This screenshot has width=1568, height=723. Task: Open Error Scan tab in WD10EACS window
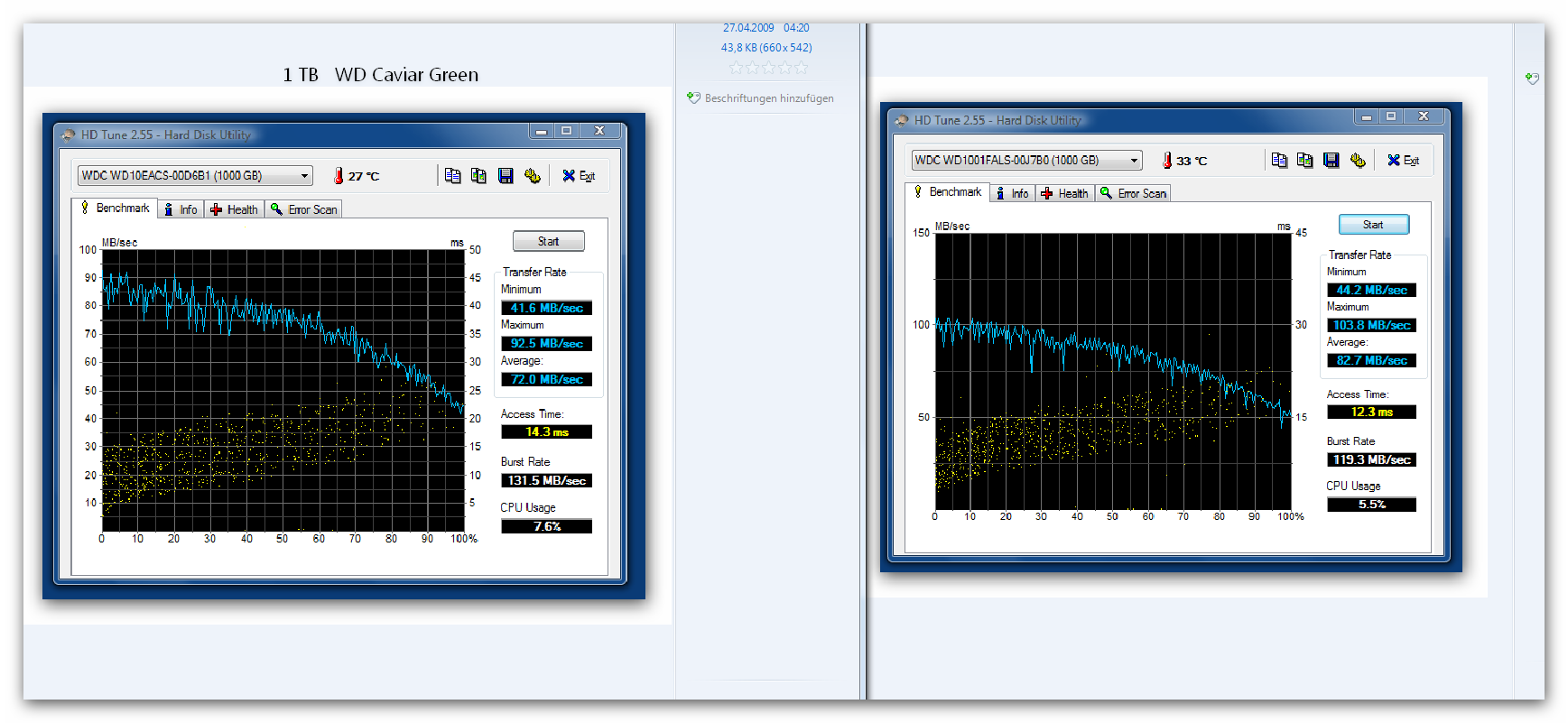click(x=304, y=209)
